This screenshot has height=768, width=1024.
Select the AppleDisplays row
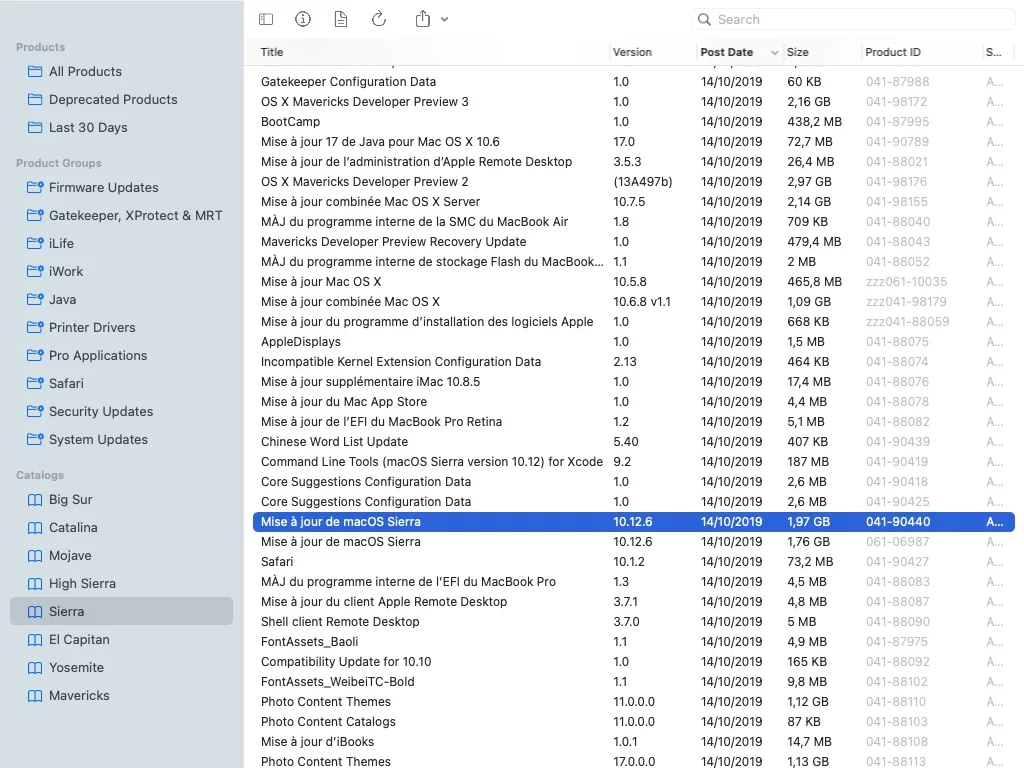click(633, 342)
